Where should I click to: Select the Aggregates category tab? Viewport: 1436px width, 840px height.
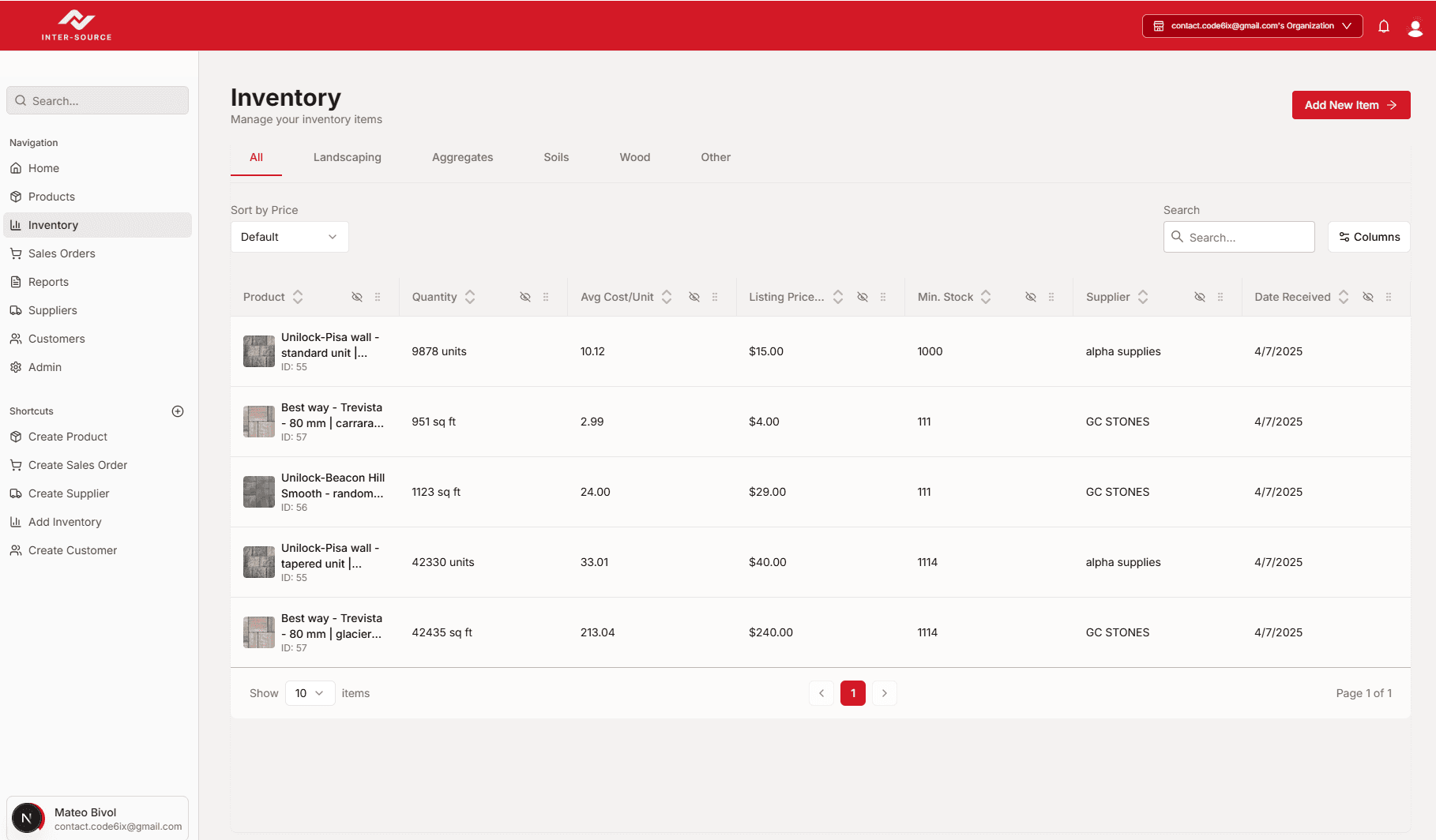462,157
